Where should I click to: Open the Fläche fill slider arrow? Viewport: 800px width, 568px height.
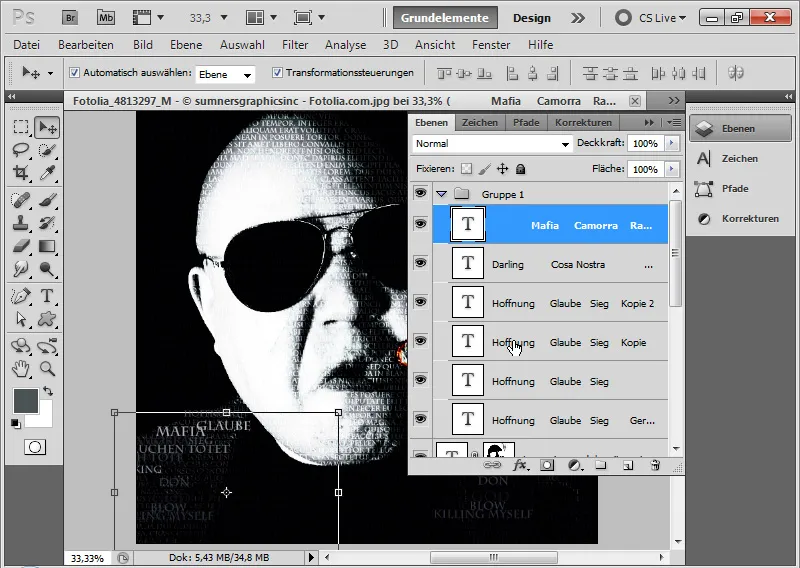tap(672, 169)
